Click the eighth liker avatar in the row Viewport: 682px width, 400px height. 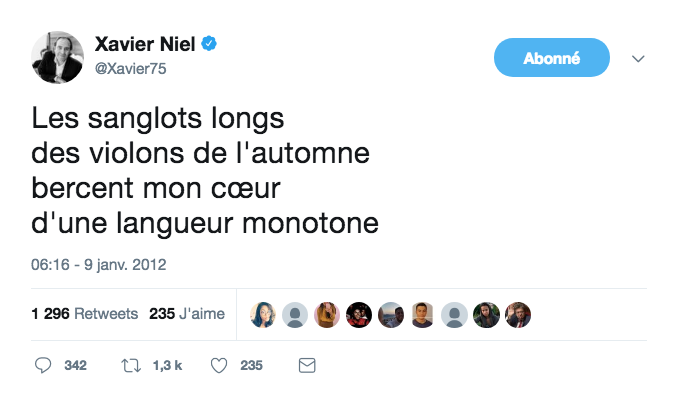(x=486, y=315)
